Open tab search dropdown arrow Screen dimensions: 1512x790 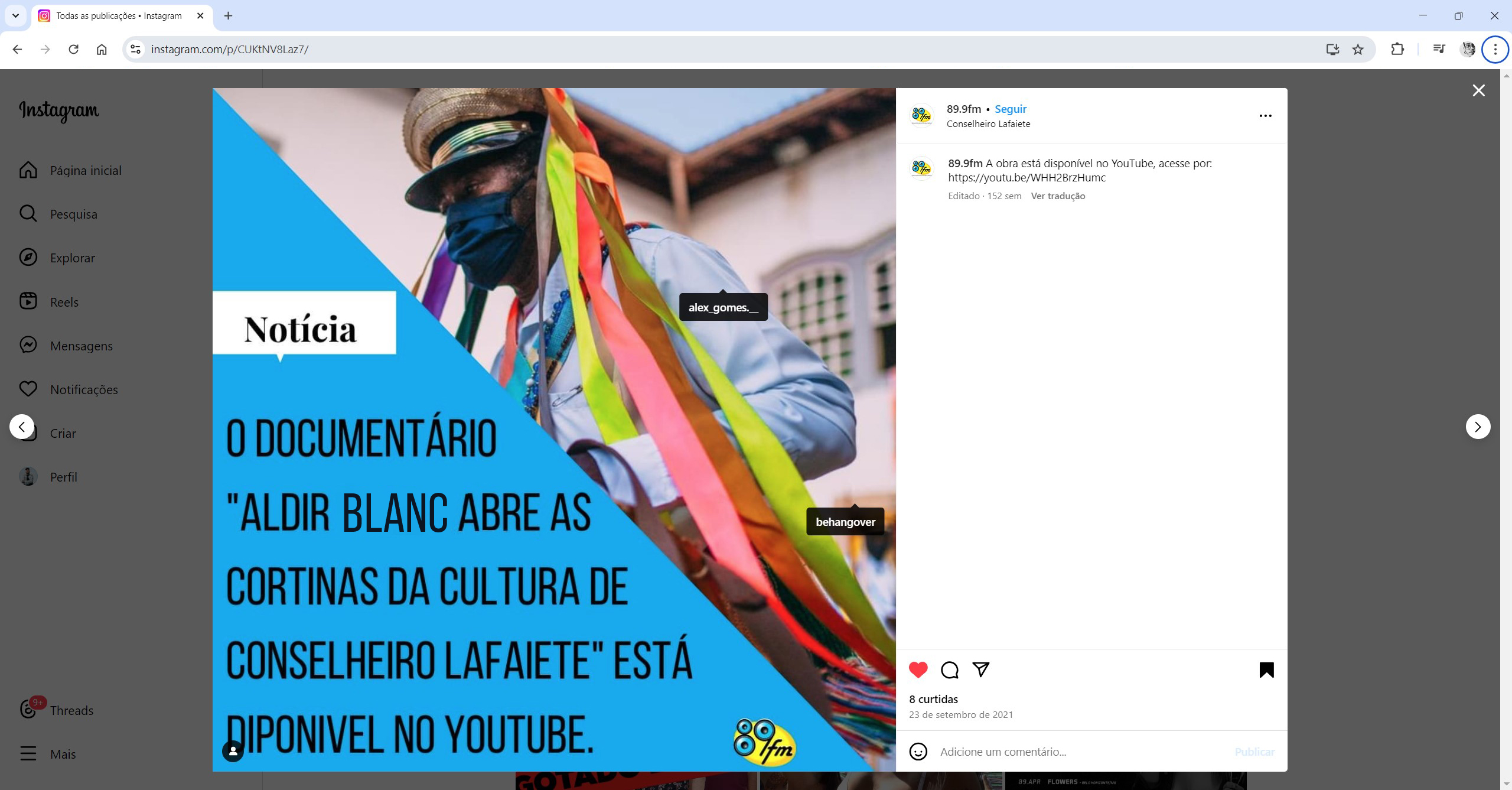(16, 15)
